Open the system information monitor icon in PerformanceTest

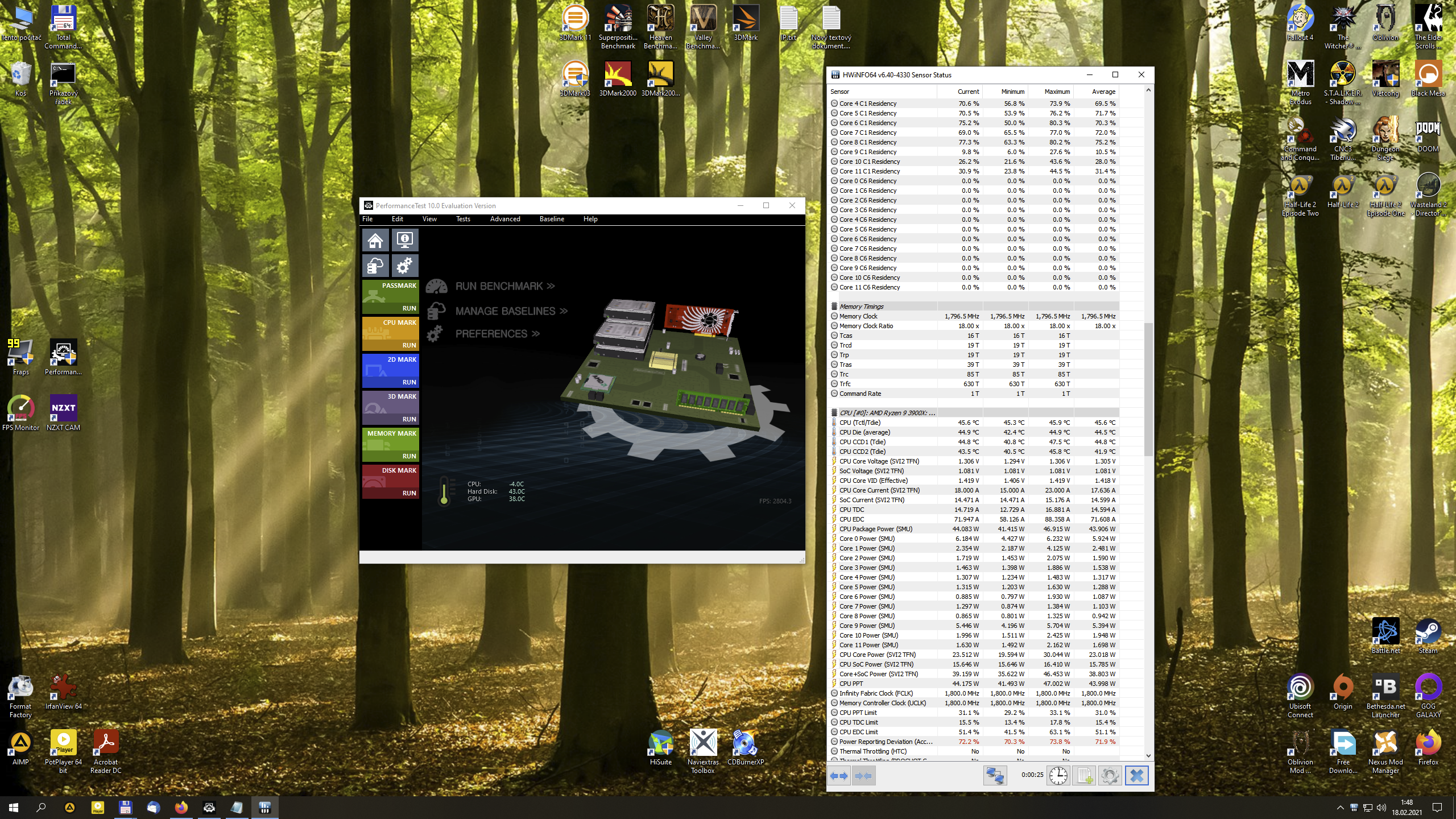[x=404, y=241]
